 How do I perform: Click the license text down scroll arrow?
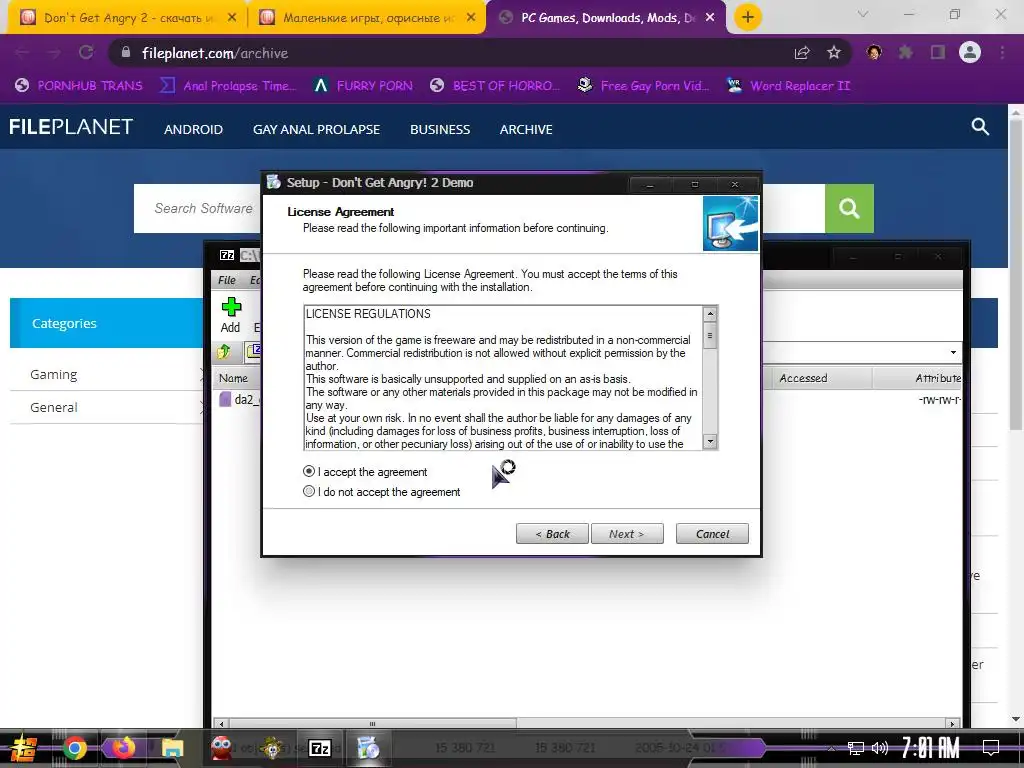tap(710, 441)
